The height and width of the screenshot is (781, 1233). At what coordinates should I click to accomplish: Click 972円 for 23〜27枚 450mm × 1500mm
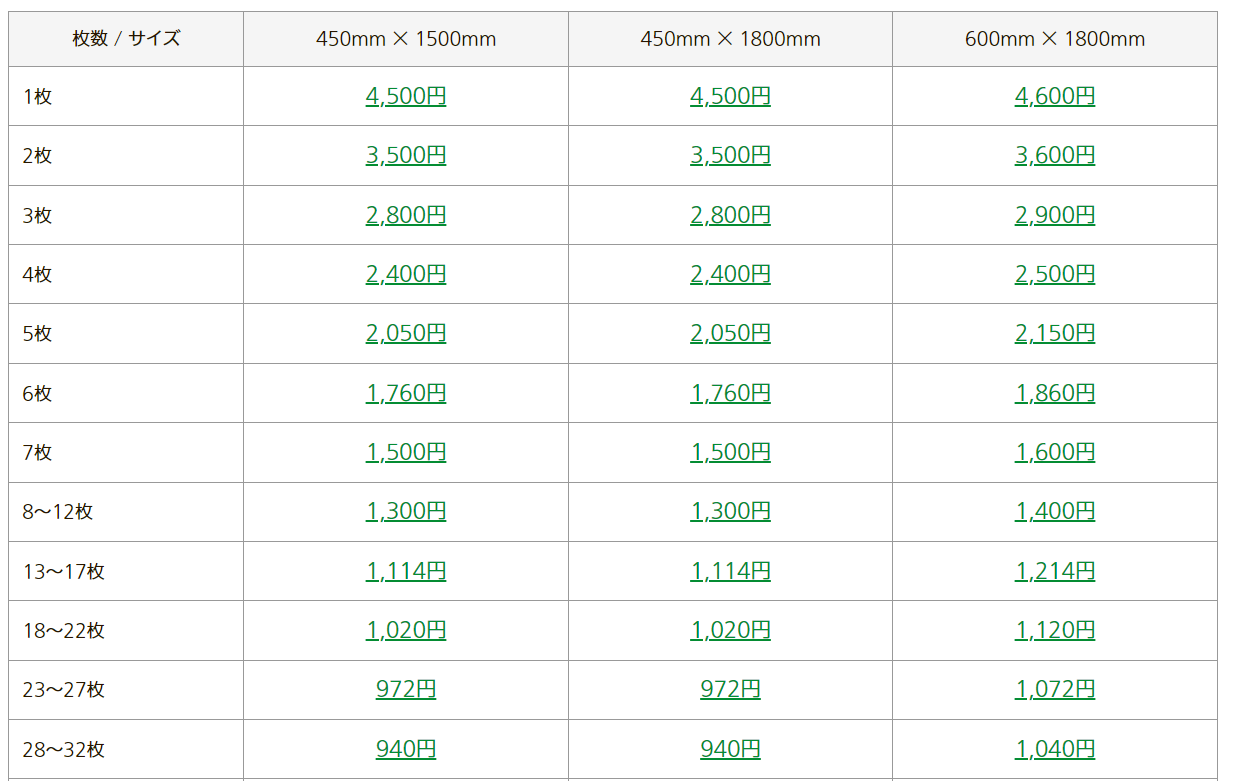[406, 689]
